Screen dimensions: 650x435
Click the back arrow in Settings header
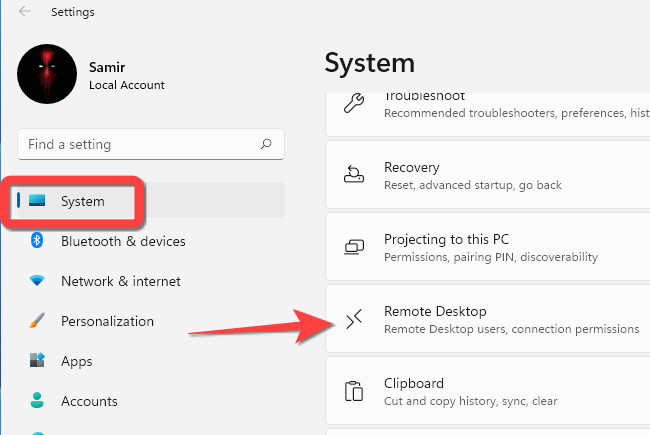click(x=24, y=13)
